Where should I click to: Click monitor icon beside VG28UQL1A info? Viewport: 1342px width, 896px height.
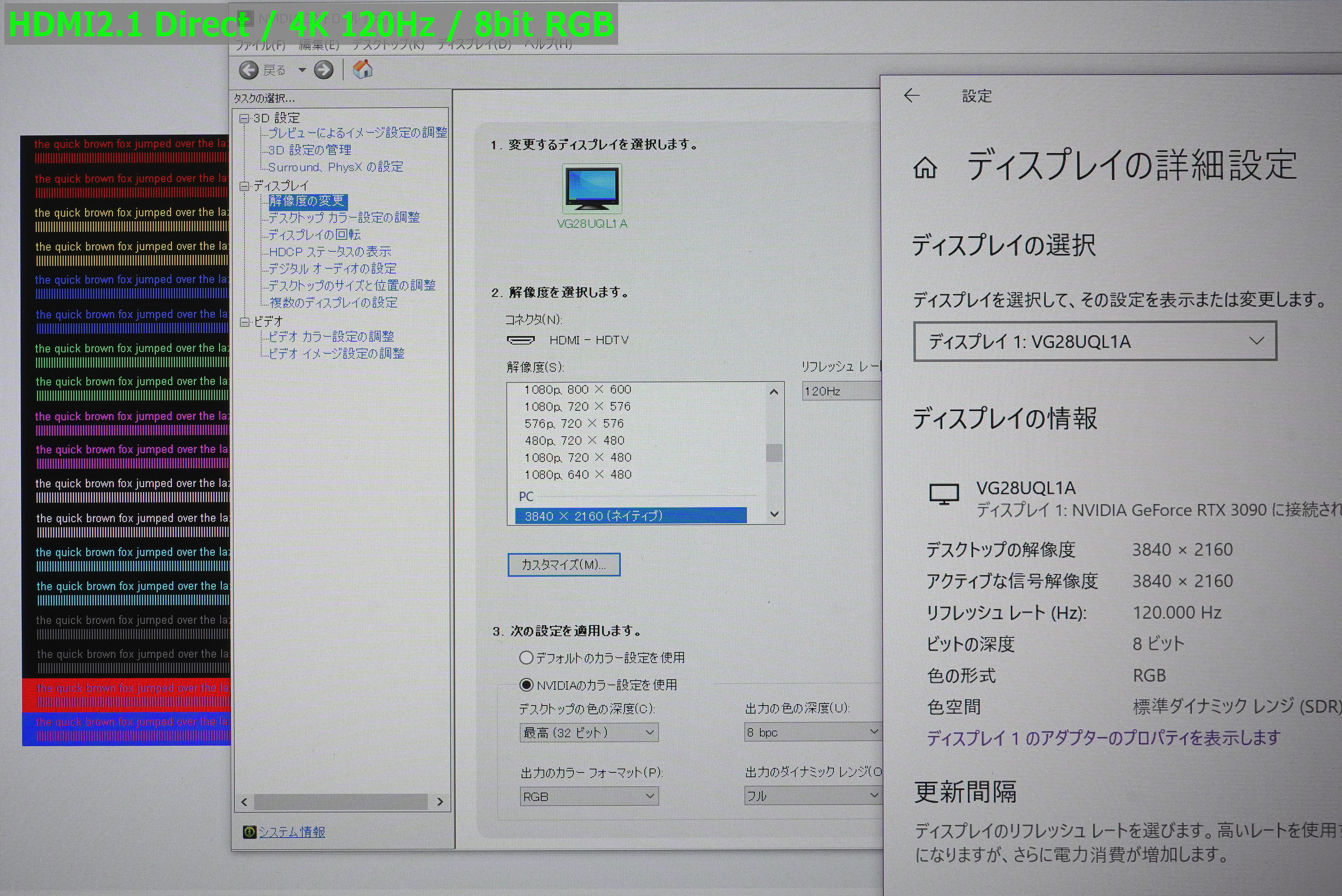pos(944,494)
